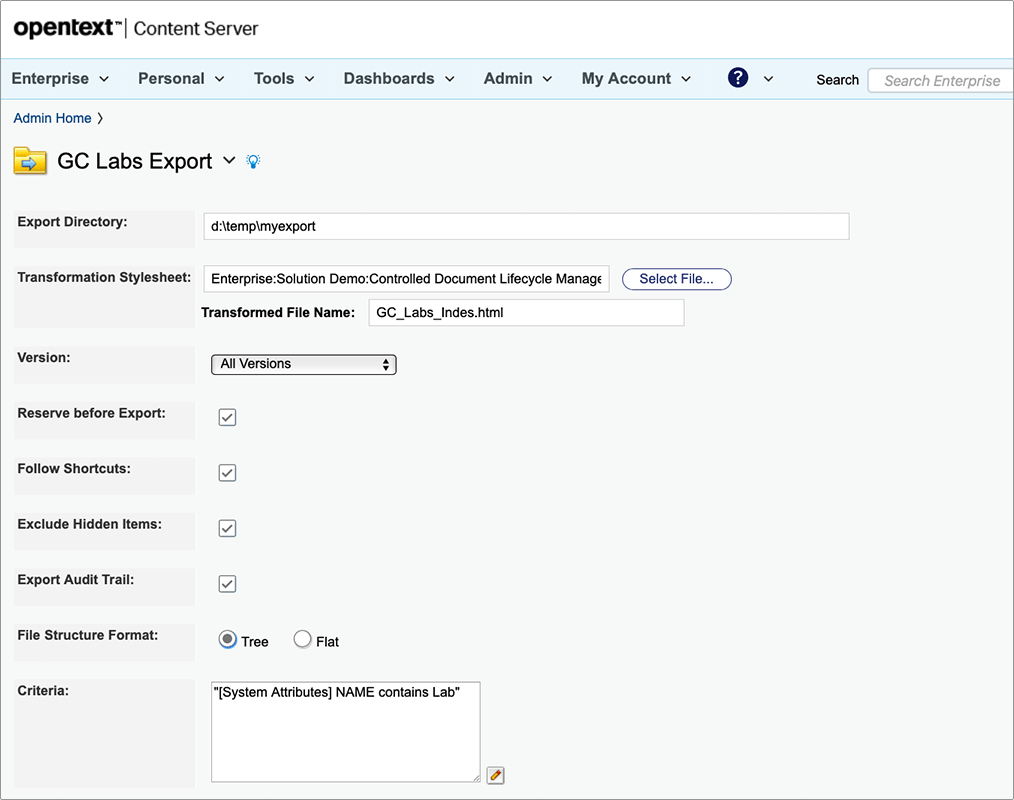Click the Transformation Stylesheet path field
1014x800 pixels.
point(406,279)
